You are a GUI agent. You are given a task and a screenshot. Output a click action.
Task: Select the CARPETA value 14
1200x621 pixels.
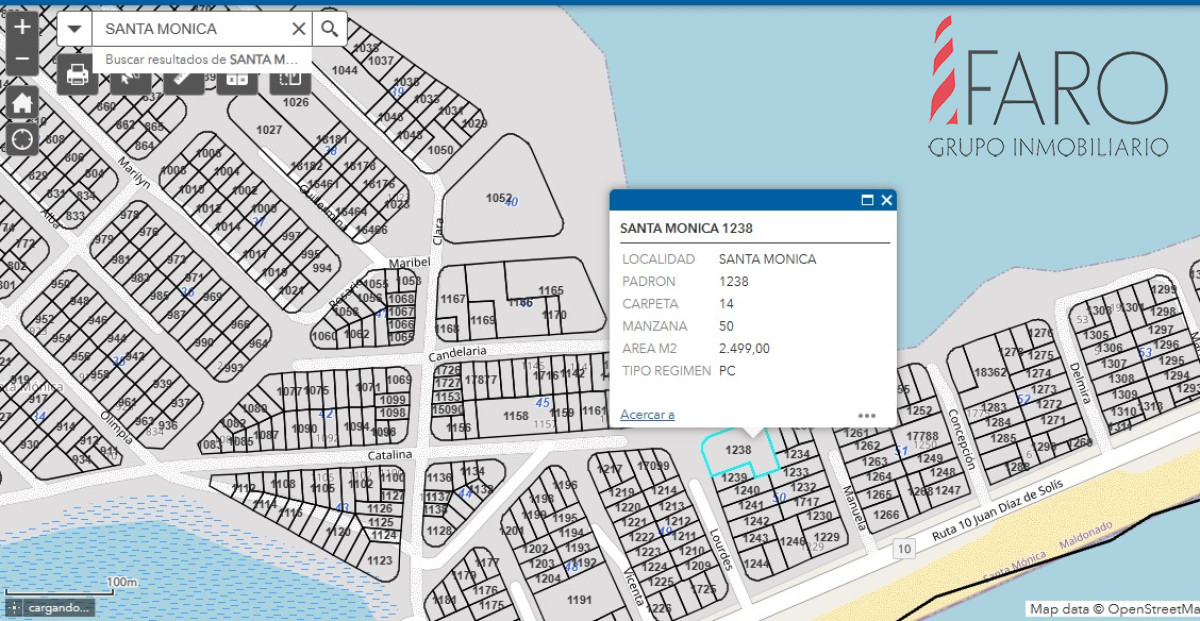[727, 304]
